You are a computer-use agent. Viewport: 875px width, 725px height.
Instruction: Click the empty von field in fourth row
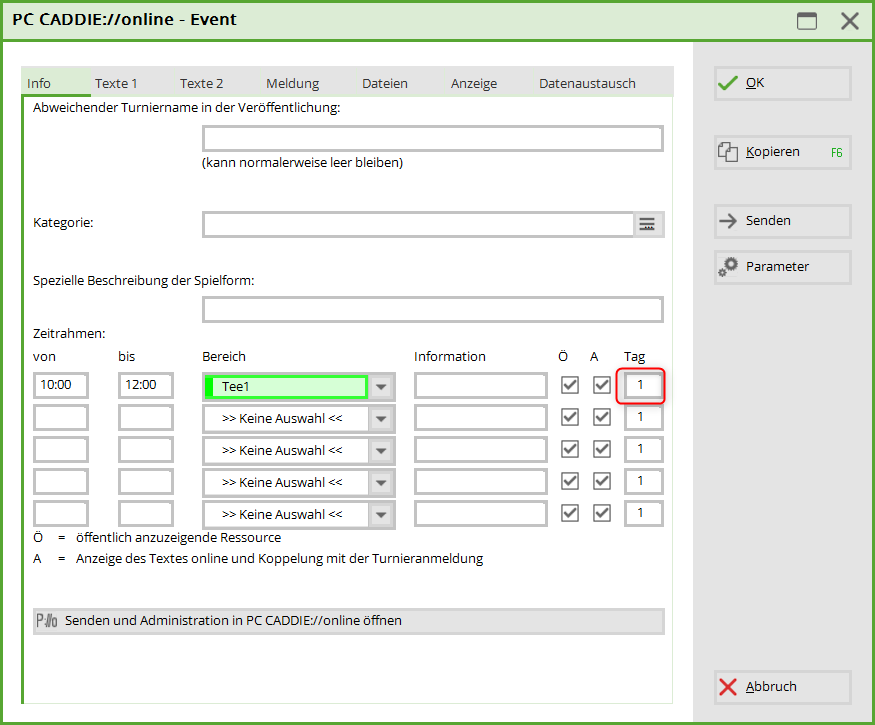pos(61,482)
